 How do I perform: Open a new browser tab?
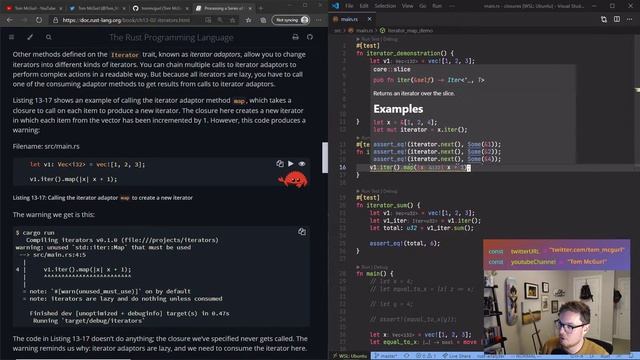click(261, 8)
